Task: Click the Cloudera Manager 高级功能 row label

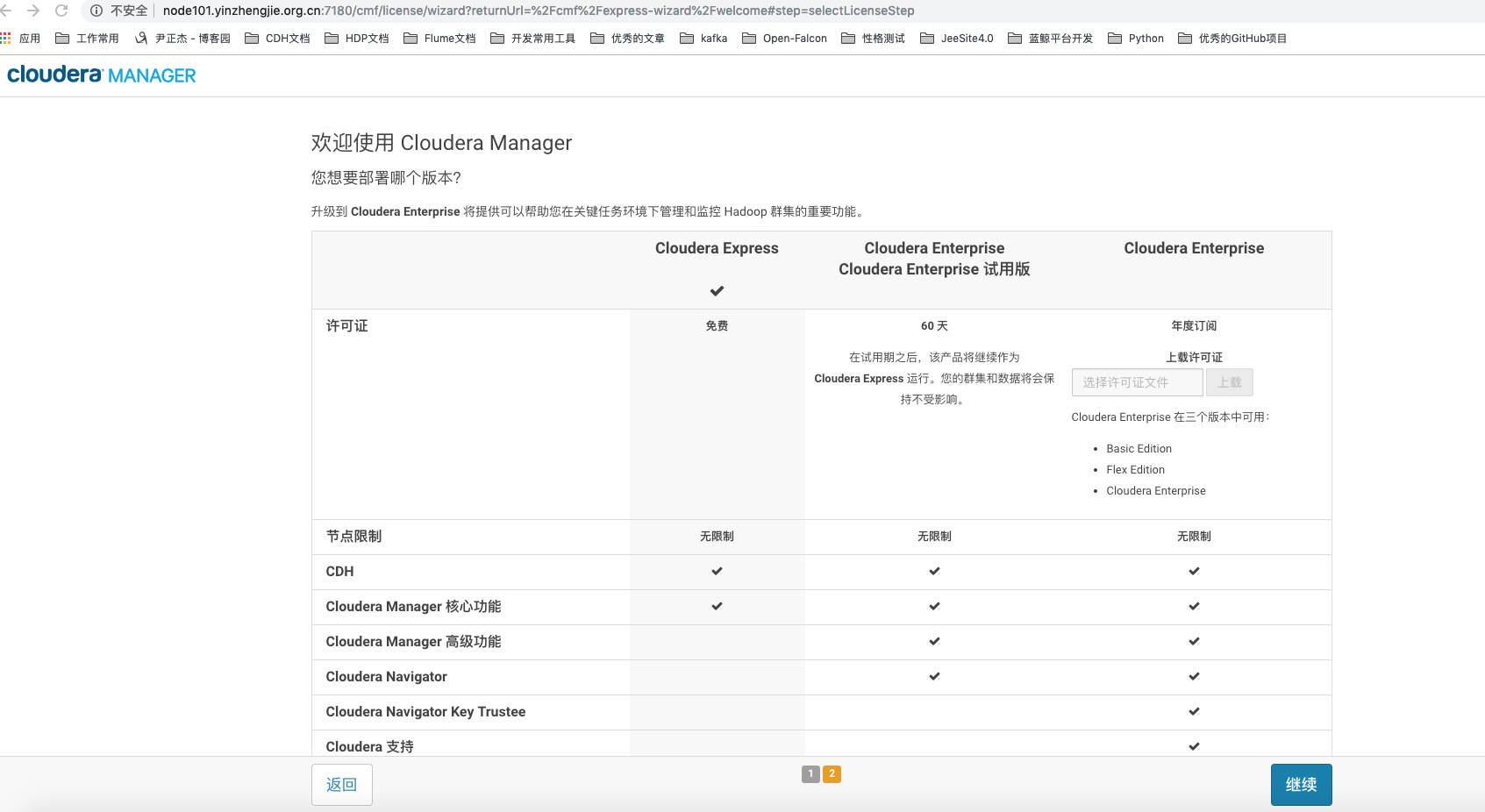Action: [x=413, y=642]
